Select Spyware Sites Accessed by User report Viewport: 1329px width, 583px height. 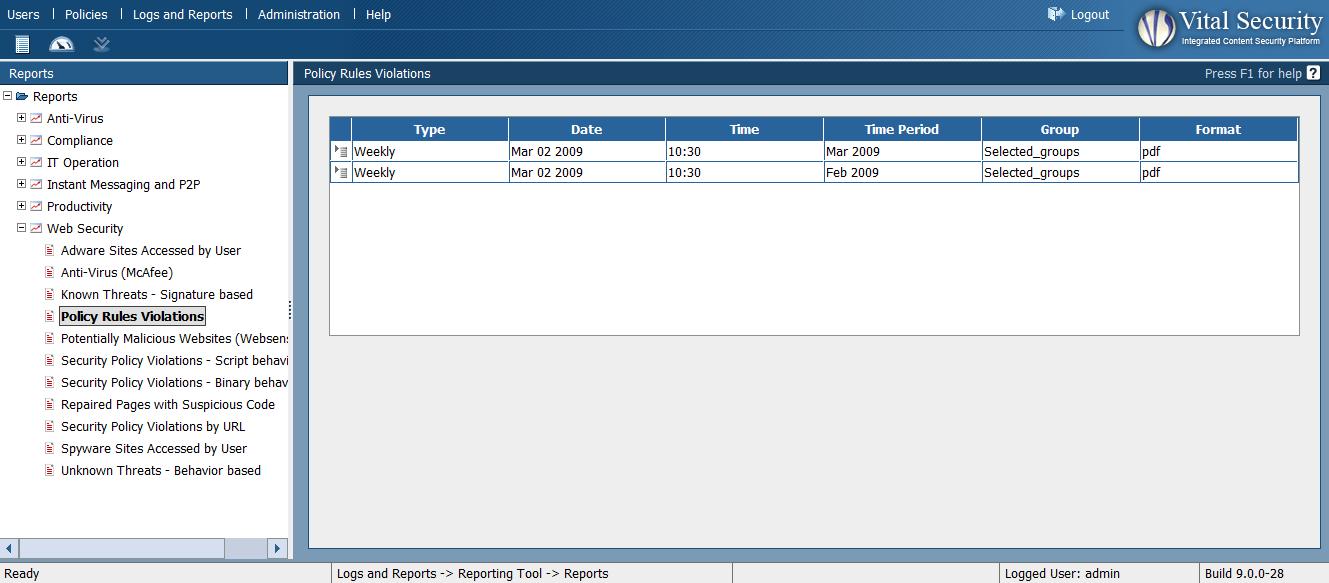(153, 449)
